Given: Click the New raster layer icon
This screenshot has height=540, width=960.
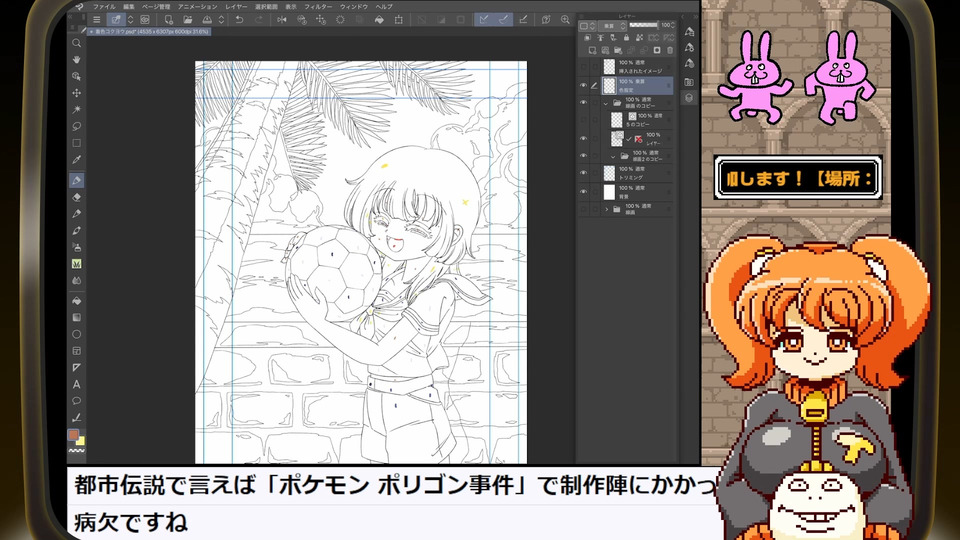Looking at the screenshot, I should [592, 50].
